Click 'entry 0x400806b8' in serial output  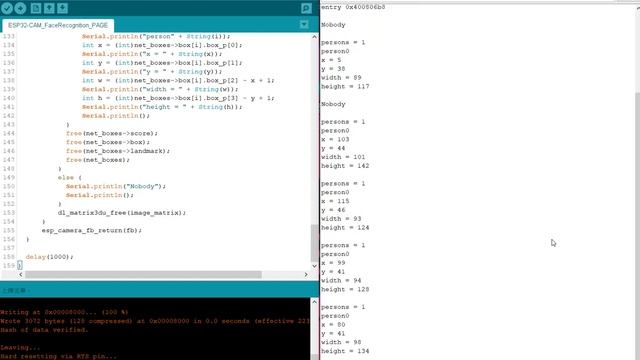[x=353, y=7]
